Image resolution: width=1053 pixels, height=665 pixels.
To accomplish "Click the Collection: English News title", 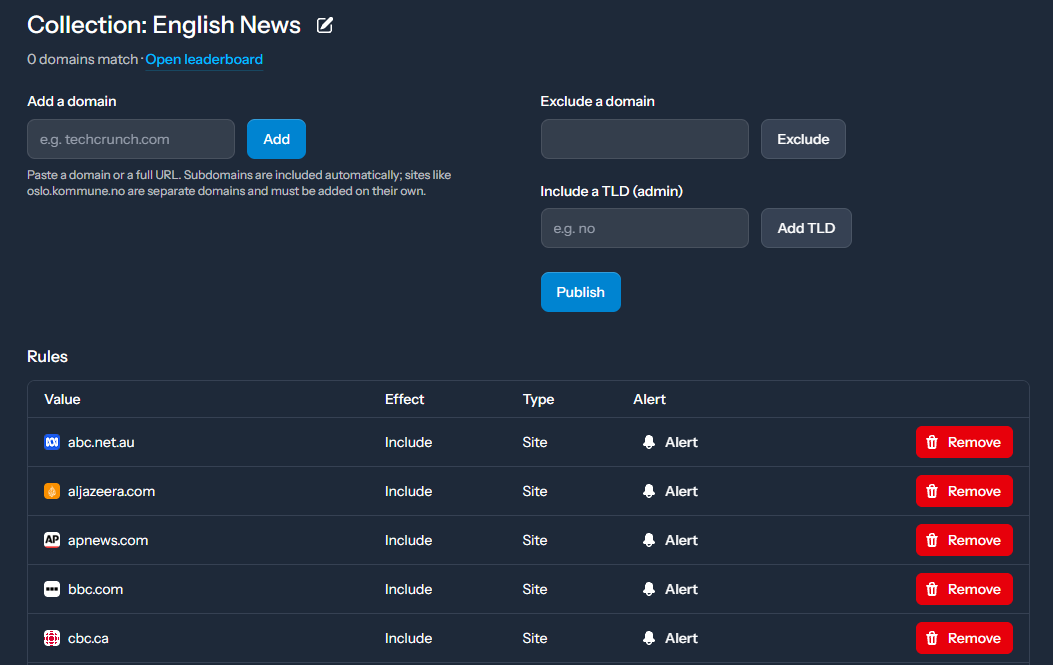I will (x=164, y=25).
